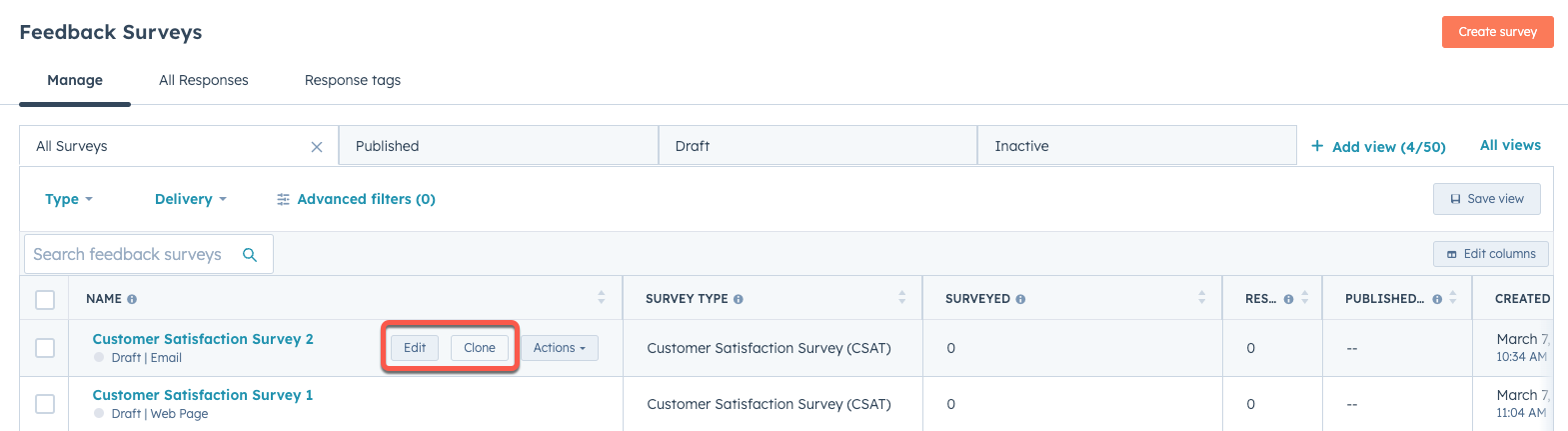Viewport: 1568px width, 431px height.
Task: Open Customer Satisfaction Survey 2 link
Action: (x=203, y=339)
